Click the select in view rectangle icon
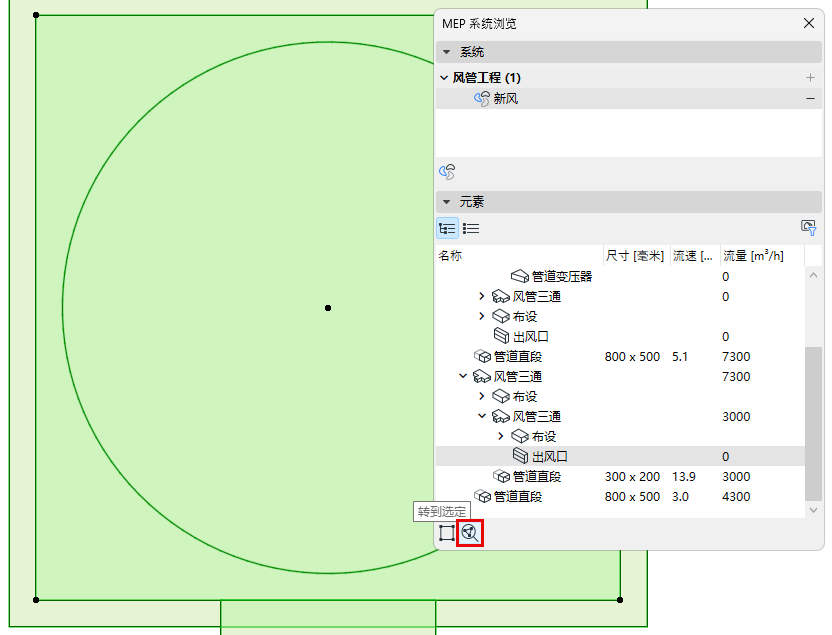The image size is (832, 635). 447,533
